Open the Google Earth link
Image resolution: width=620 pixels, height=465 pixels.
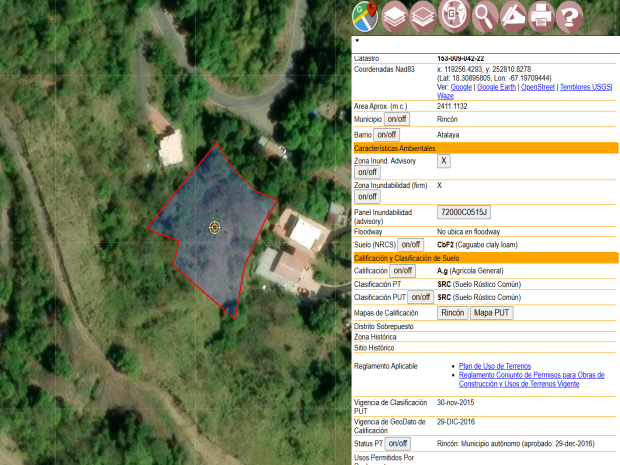click(x=497, y=87)
